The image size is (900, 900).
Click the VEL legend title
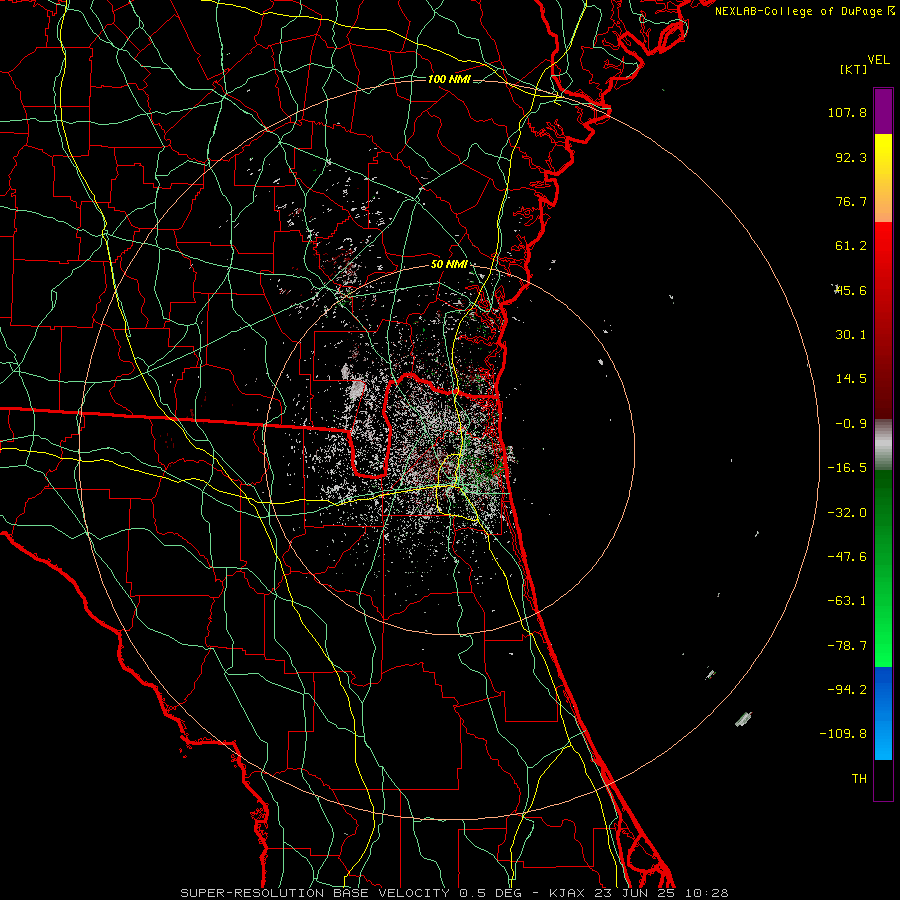click(x=878, y=60)
